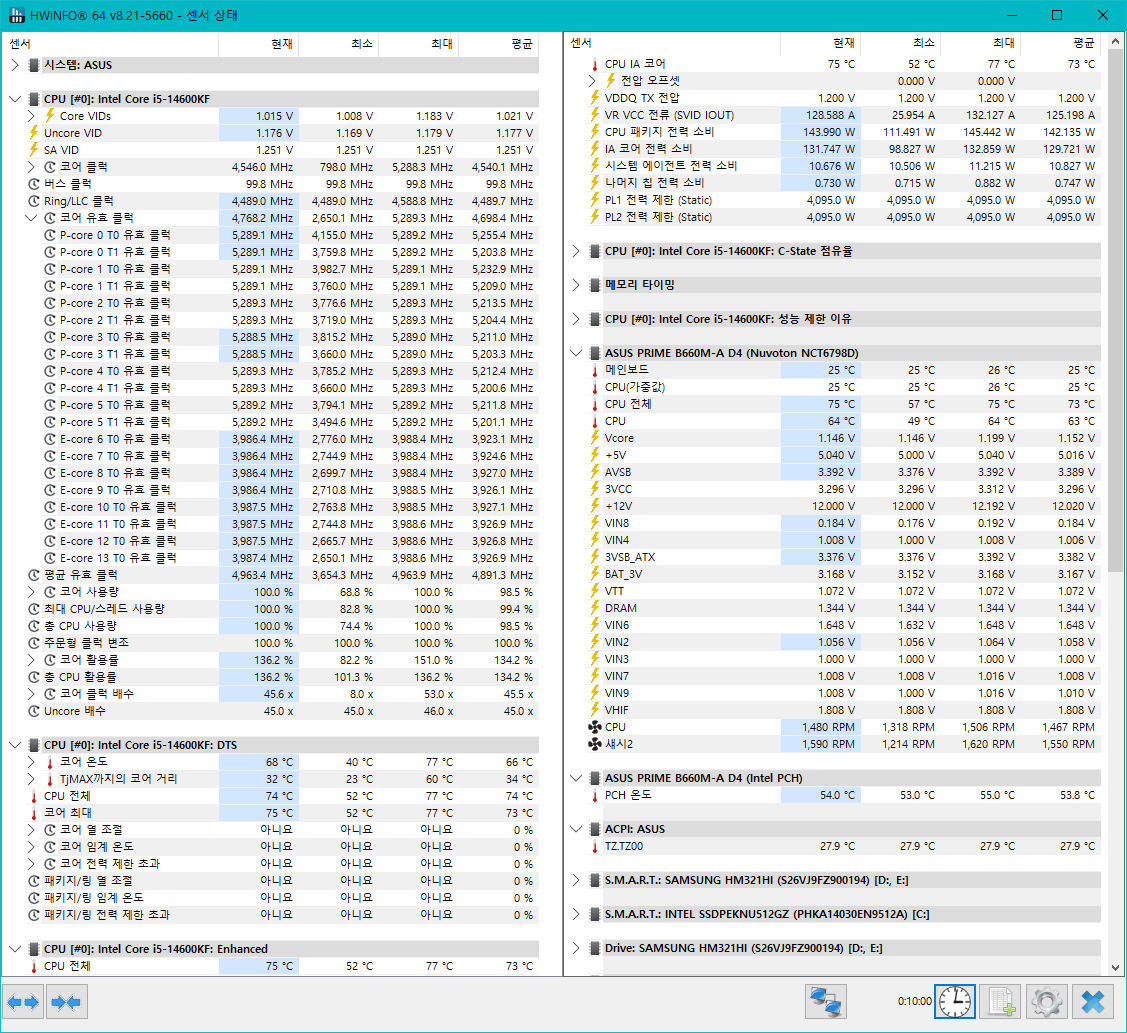This screenshot has width=1127, height=1033.
Task: Collapse ASUS PRIME B660M-A D4 Nuvoton section
Action: [576, 353]
